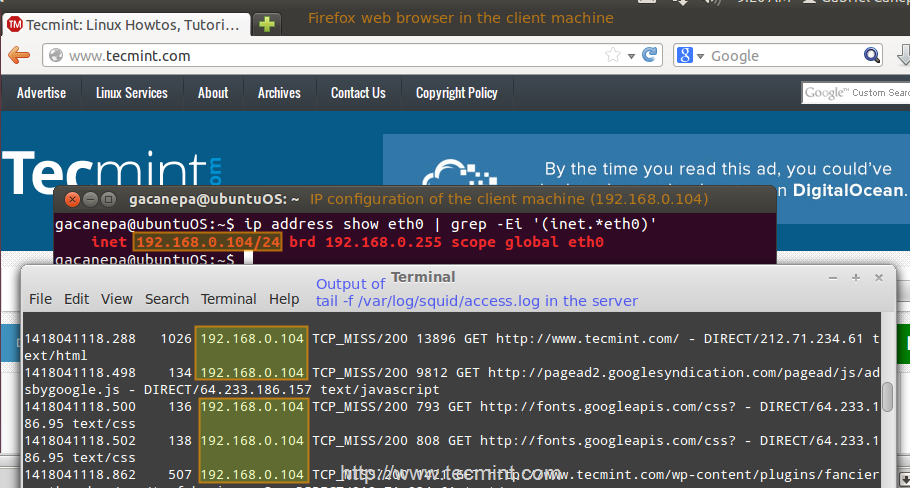Open the About nav link
910x488 pixels.
(213, 93)
